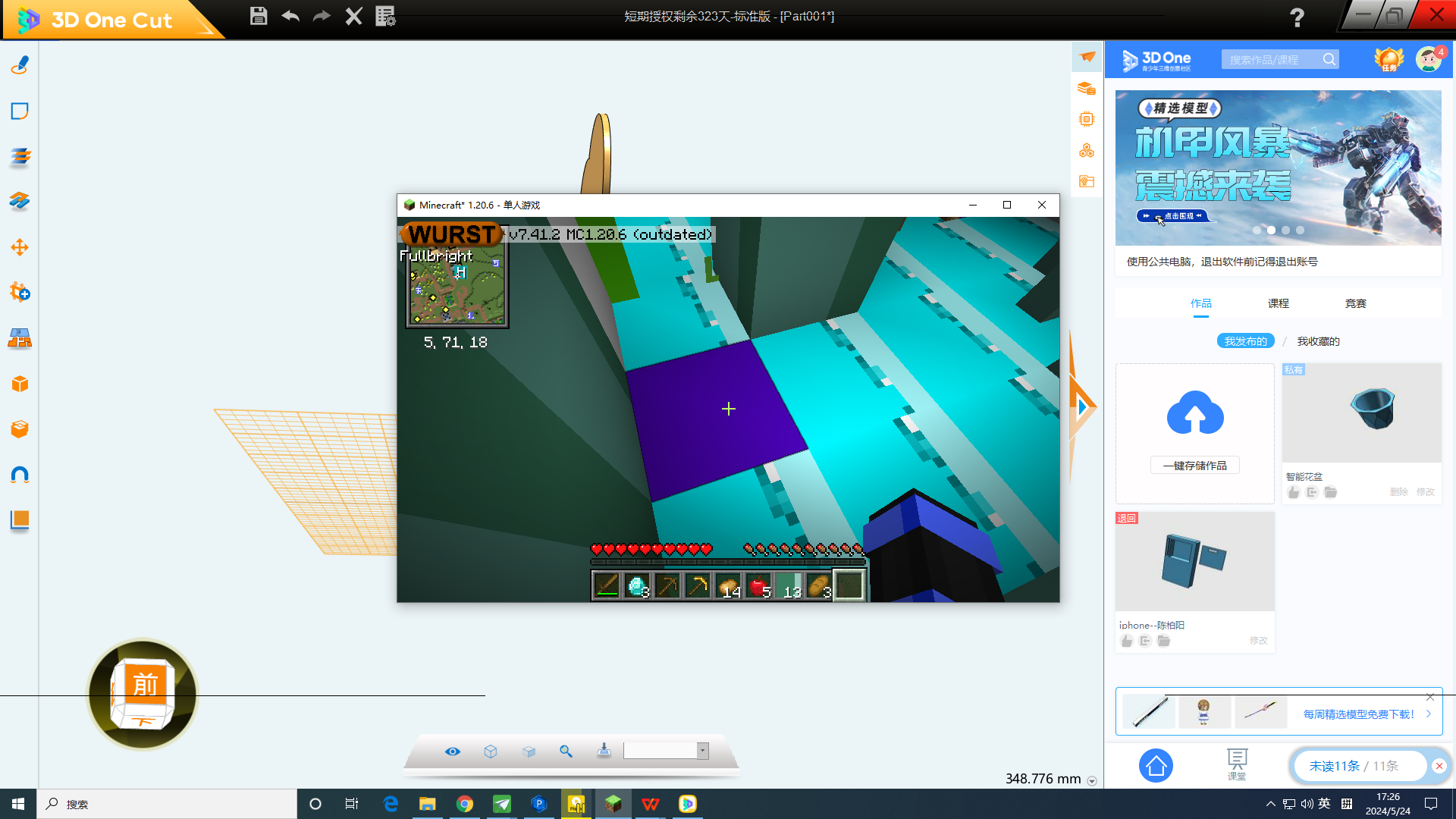Image resolution: width=1456 pixels, height=819 pixels.
Task: Collapse the community panel with orange arrow
Action: pos(1082,407)
